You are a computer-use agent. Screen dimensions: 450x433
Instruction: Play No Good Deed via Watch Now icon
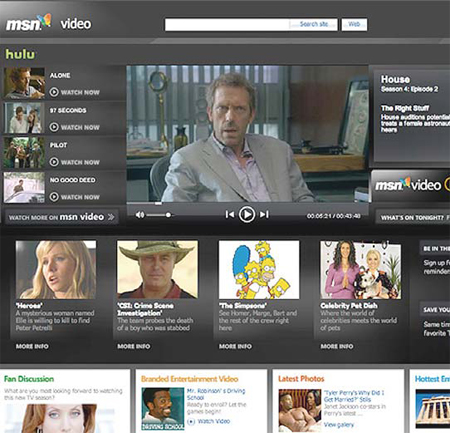point(54,197)
